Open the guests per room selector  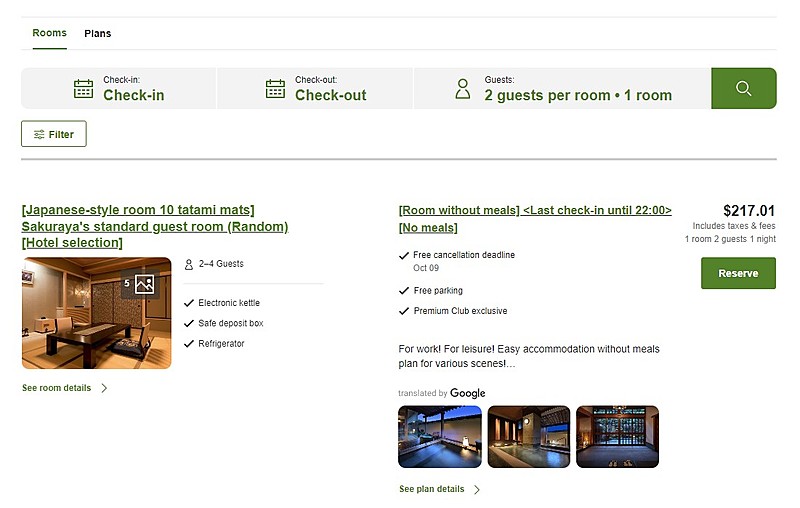pyautogui.click(x=562, y=88)
